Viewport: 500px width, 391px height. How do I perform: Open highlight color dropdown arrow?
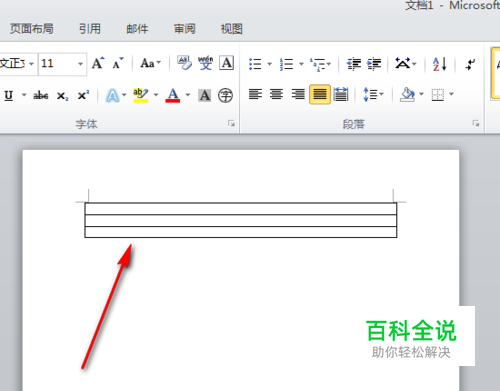(x=156, y=95)
